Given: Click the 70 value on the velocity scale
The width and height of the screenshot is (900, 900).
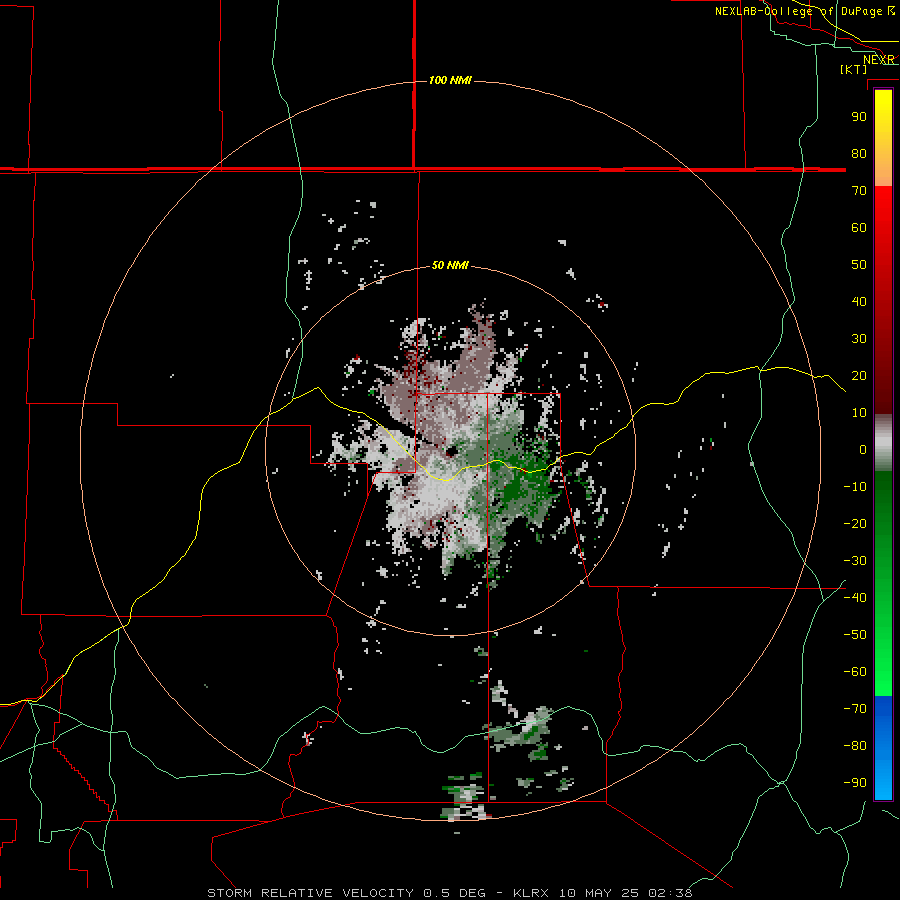Looking at the screenshot, I should (x=859, y=191).
